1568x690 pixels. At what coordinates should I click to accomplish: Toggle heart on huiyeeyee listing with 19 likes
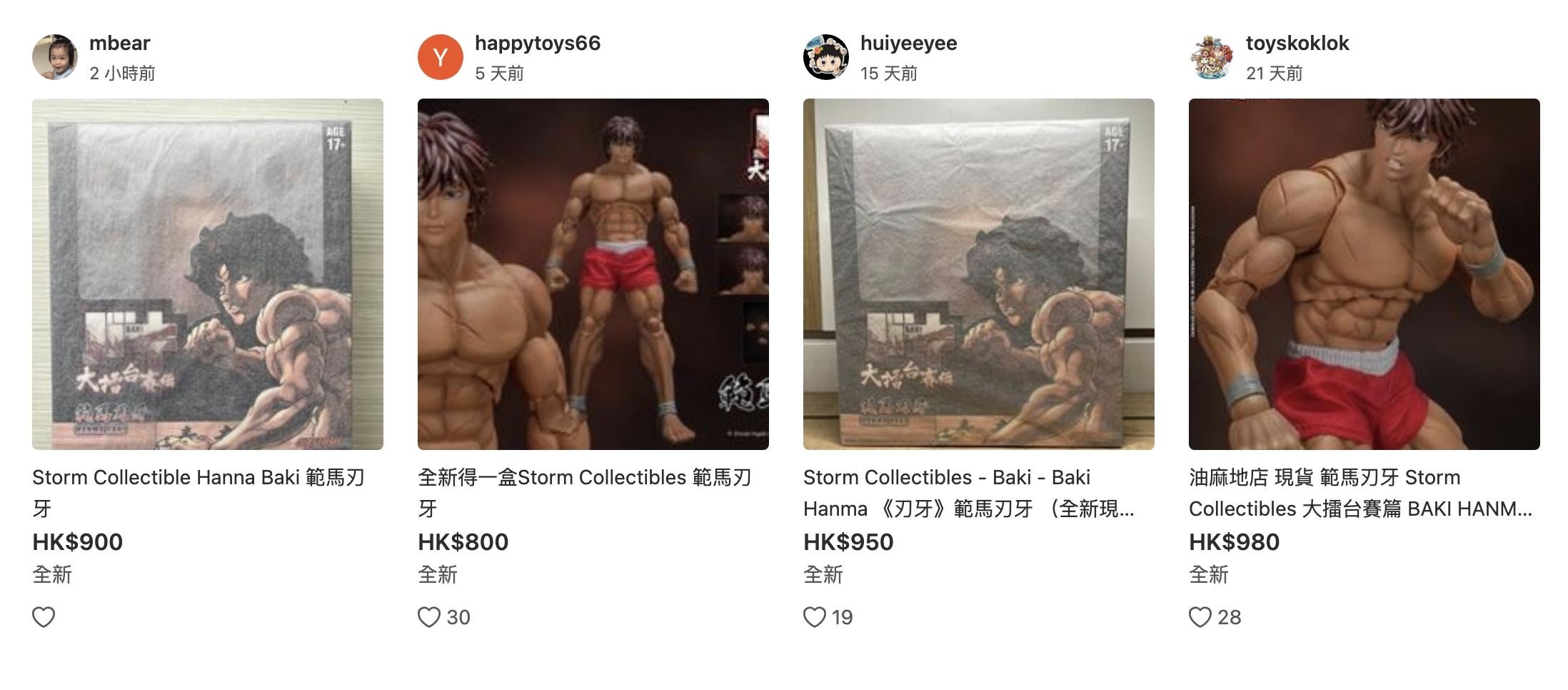click(x=815, y=617)
